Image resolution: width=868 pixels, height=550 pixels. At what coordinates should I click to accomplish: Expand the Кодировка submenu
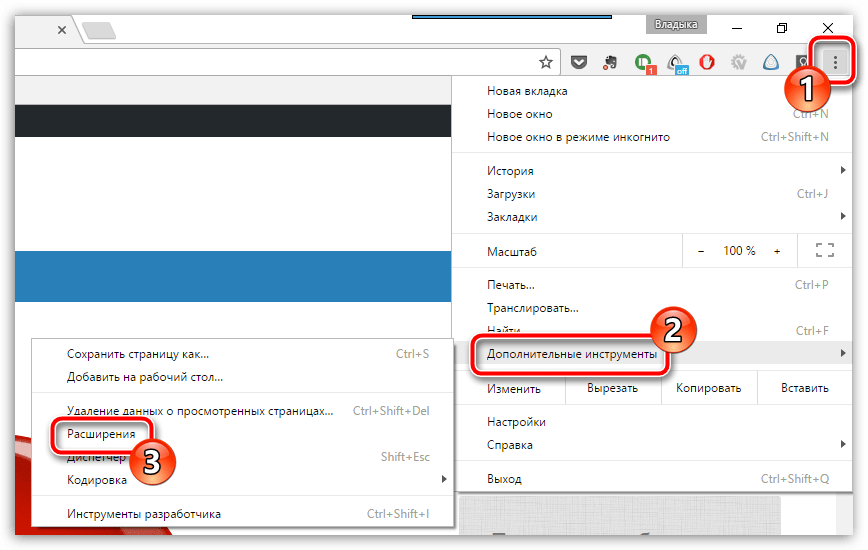click(x=242, y=480)
